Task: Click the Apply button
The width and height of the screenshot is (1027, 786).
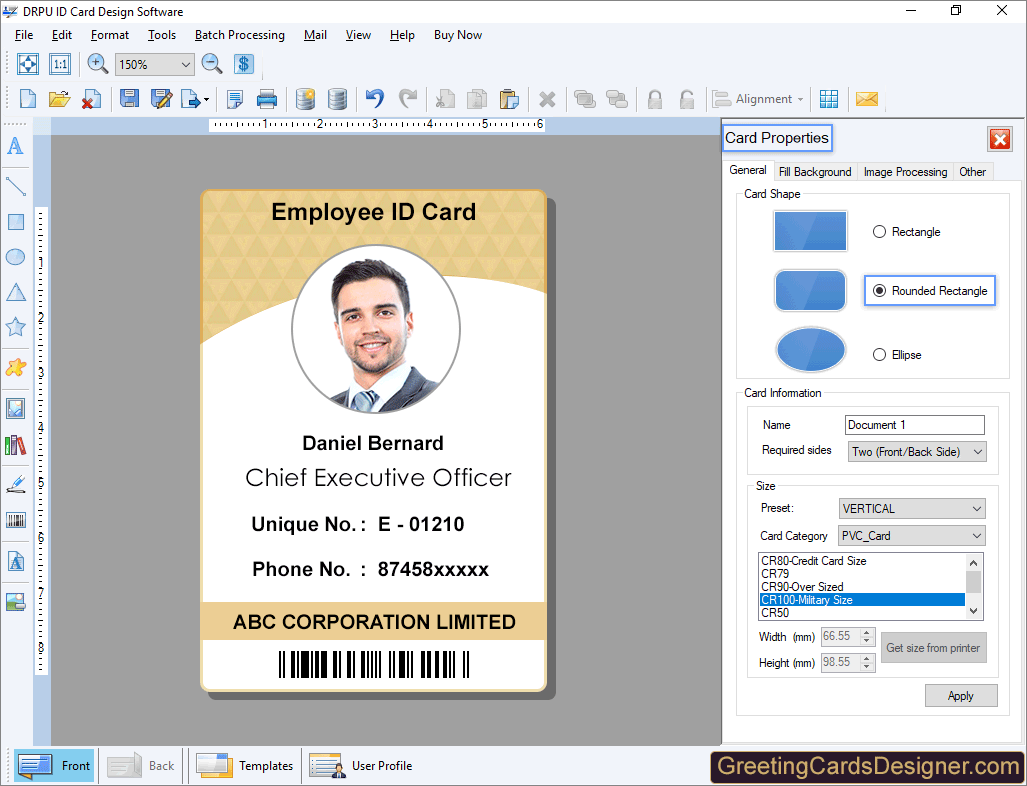Action: click(x=960, y=695)
